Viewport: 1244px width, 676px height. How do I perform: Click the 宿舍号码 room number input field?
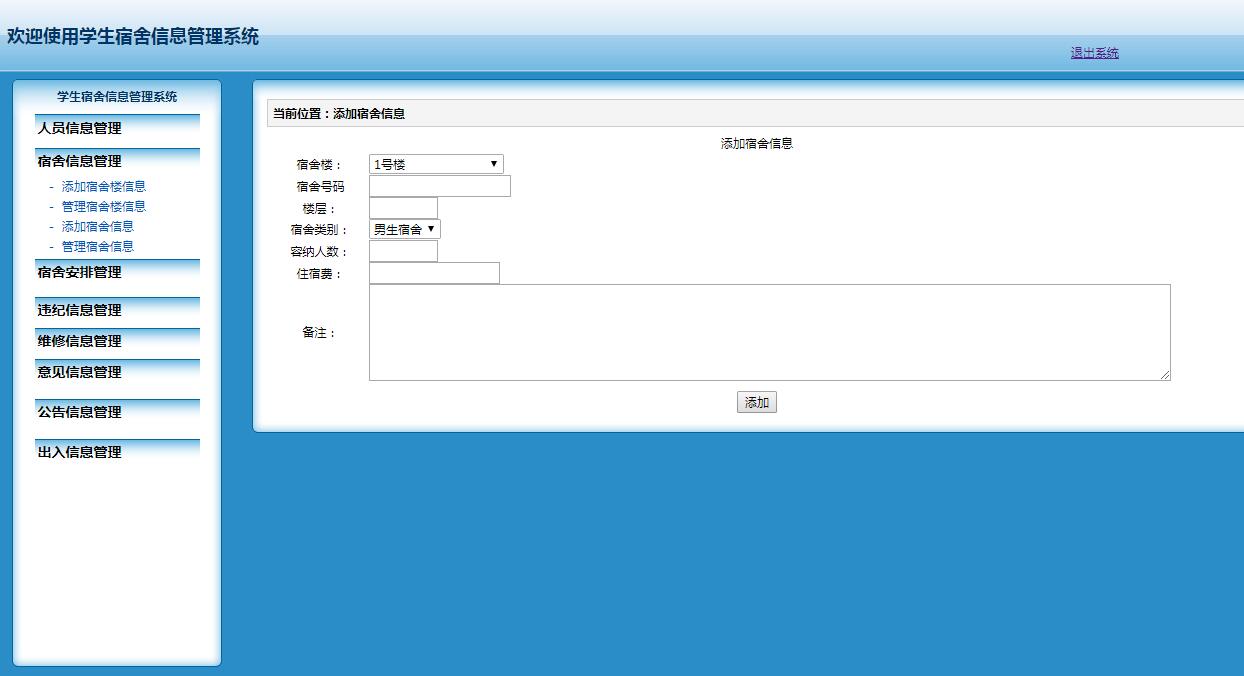pos(438,185)
